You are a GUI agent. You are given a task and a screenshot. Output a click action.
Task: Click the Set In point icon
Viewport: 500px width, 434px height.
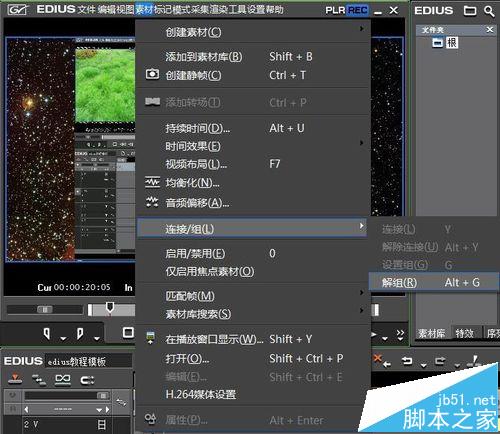(47, 333)
